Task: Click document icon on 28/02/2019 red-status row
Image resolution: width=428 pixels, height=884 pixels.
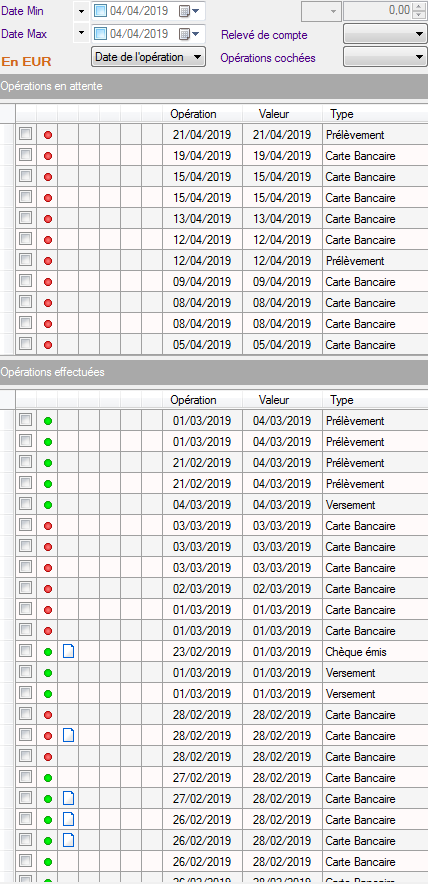Action: pos(68,735)
